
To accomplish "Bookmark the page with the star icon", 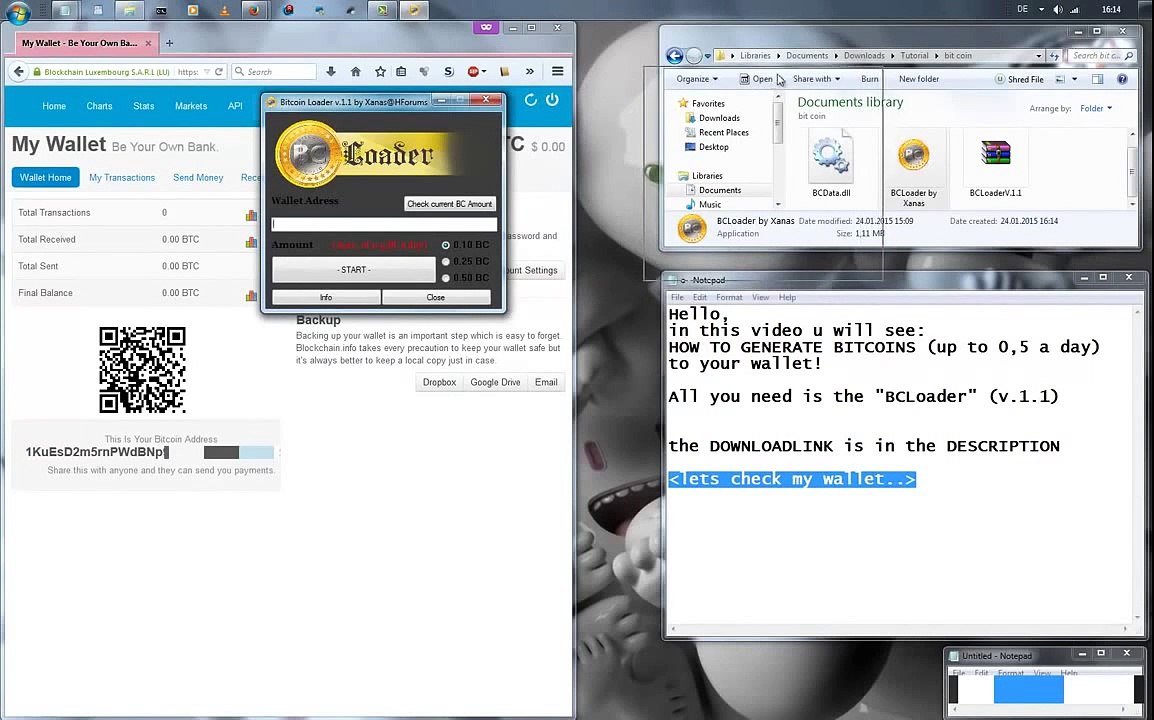I will pos(380,71).
